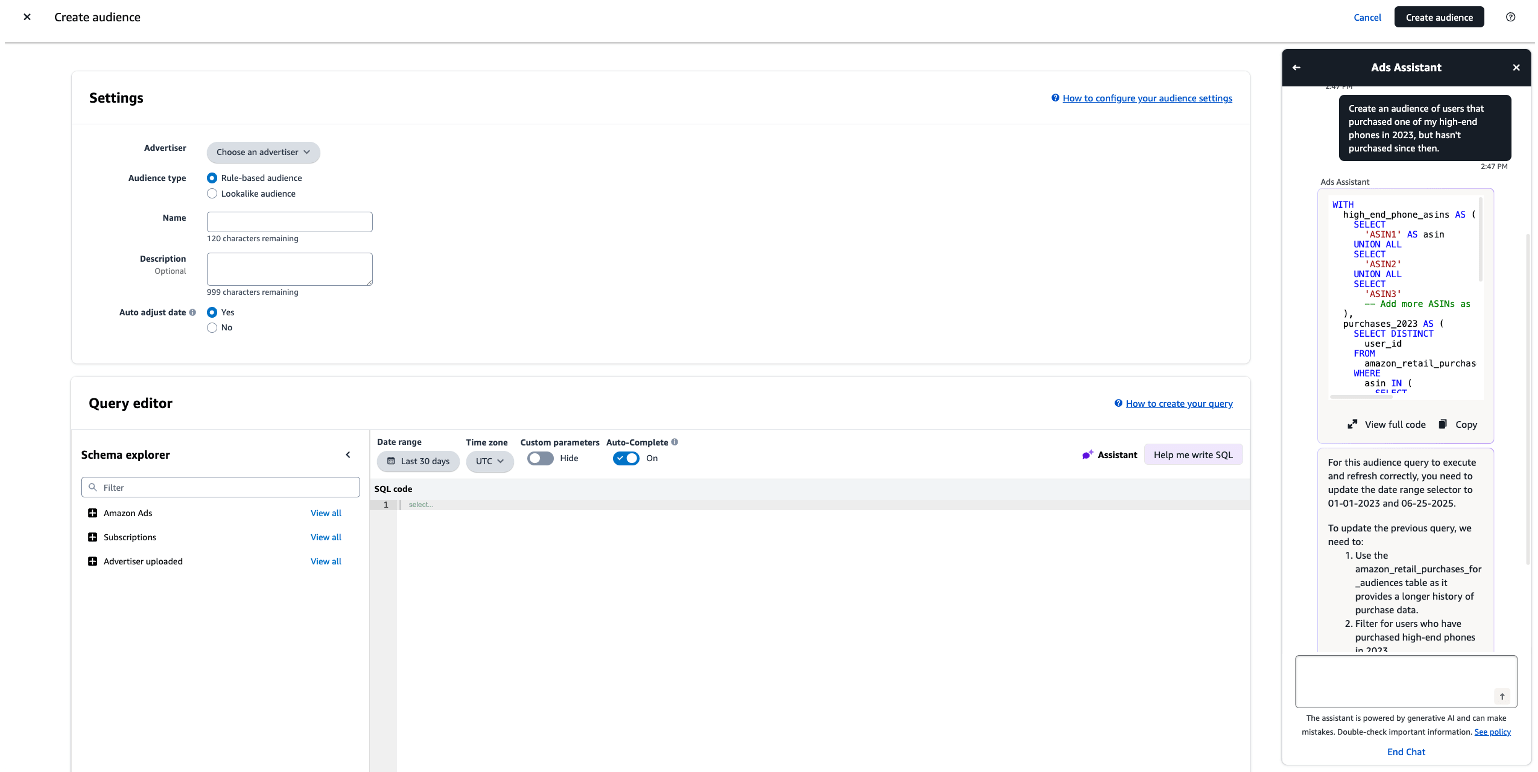
Task: Click the send arrow icon in chat input
Action: tap(1501, 696)
